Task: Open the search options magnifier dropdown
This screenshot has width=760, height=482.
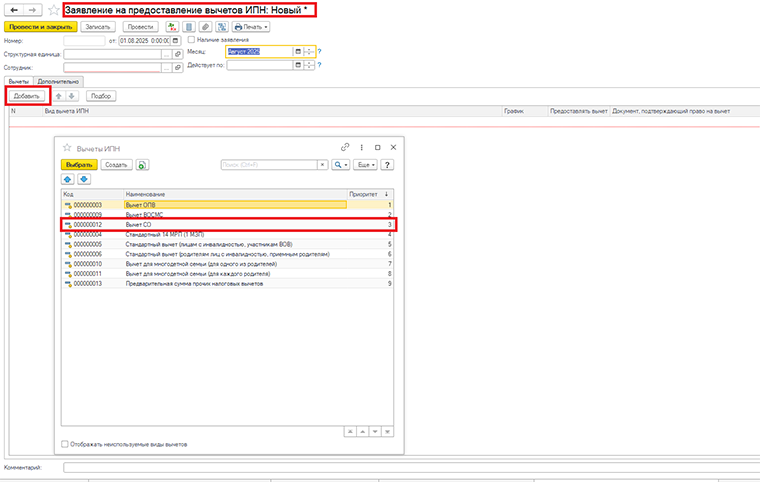Action: (341, 165)
